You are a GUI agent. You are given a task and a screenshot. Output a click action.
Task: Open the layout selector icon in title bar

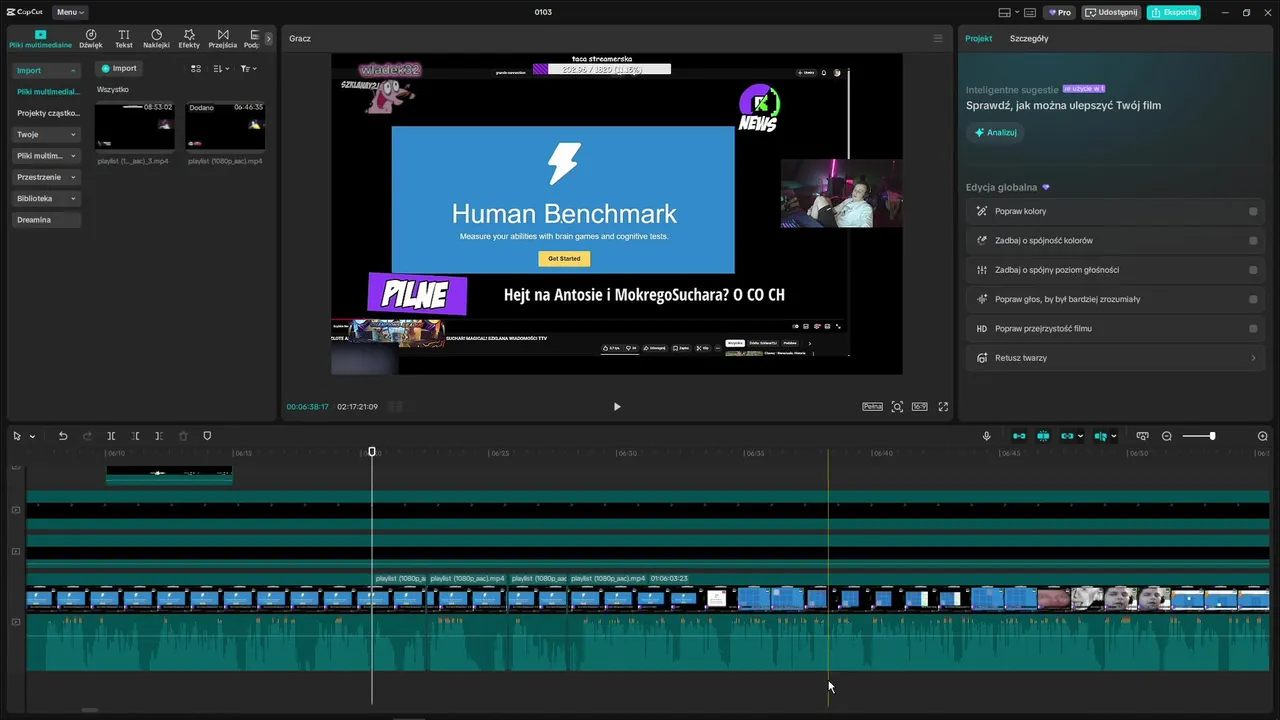[1005, 12]
